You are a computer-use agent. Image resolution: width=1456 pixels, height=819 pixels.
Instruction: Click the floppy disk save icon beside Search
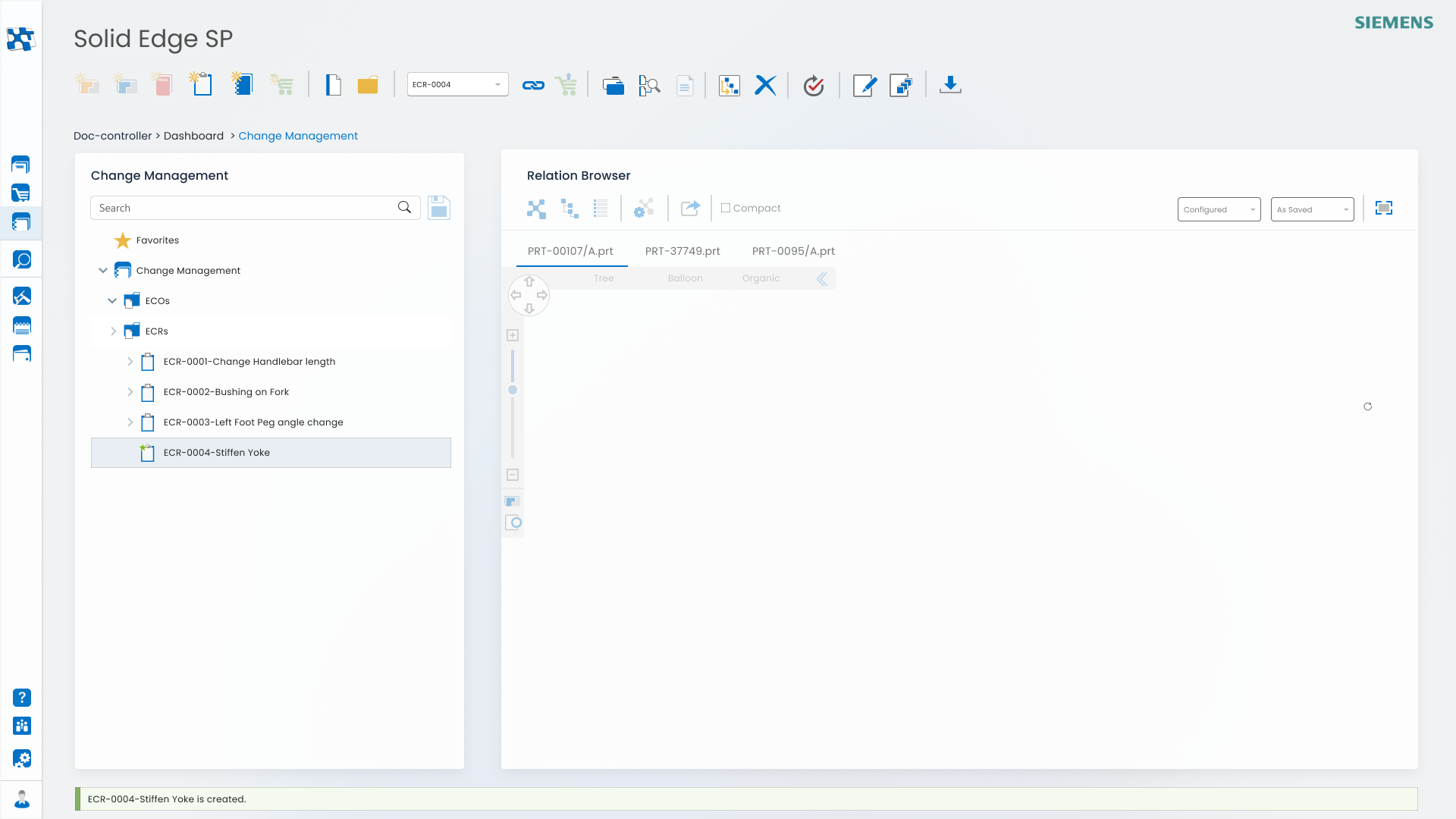pyautogui.click(x=439, y=208)
